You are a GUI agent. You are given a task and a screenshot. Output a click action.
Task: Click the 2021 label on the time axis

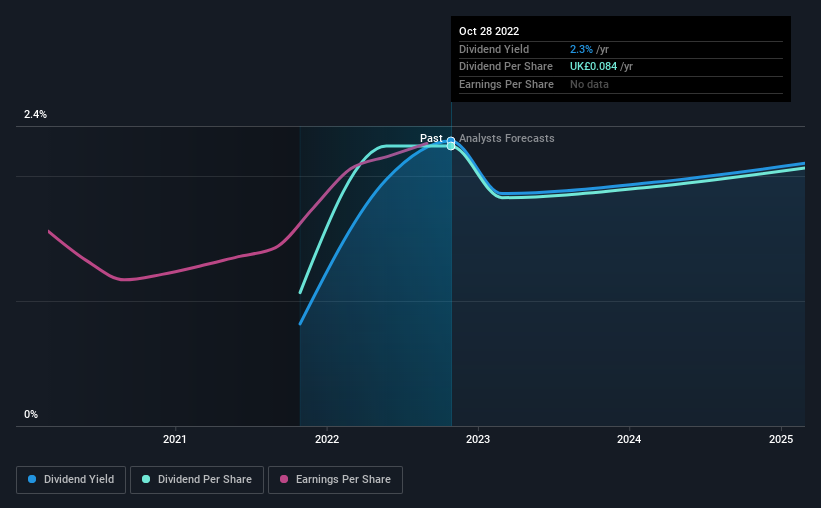(x=174, y=439)
